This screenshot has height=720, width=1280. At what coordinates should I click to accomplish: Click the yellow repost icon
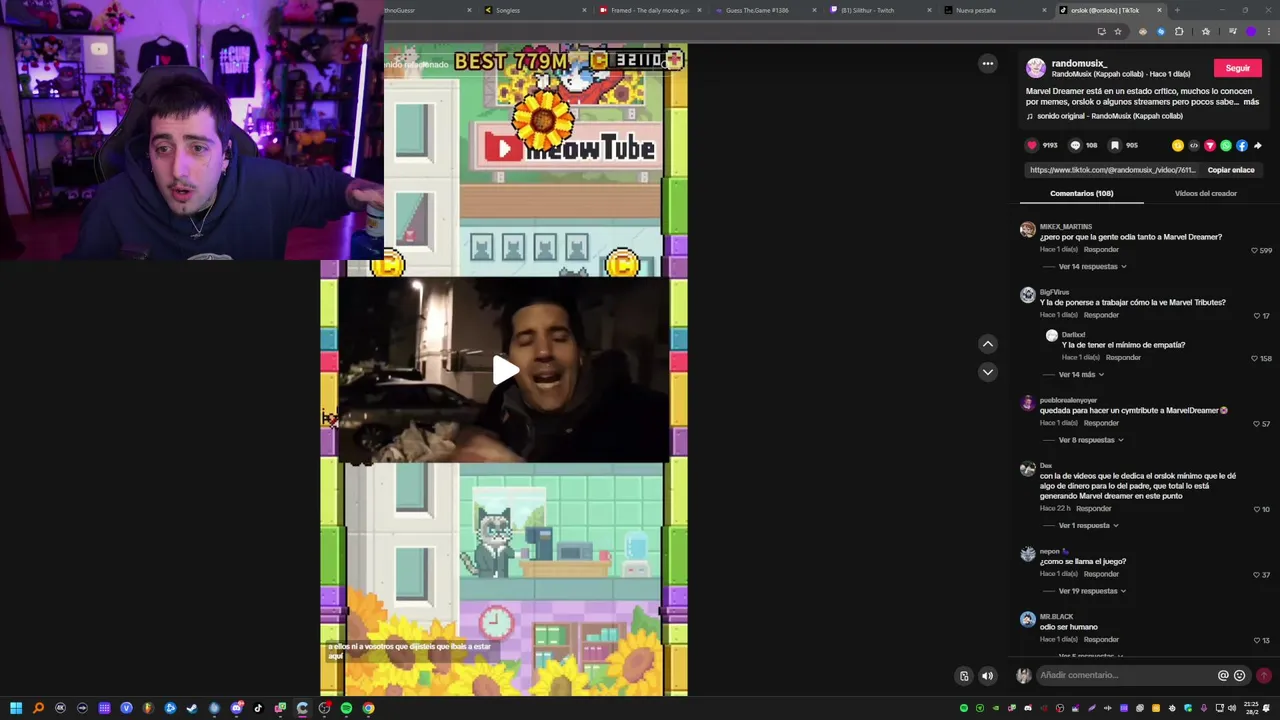click(x=1178, y=145)
